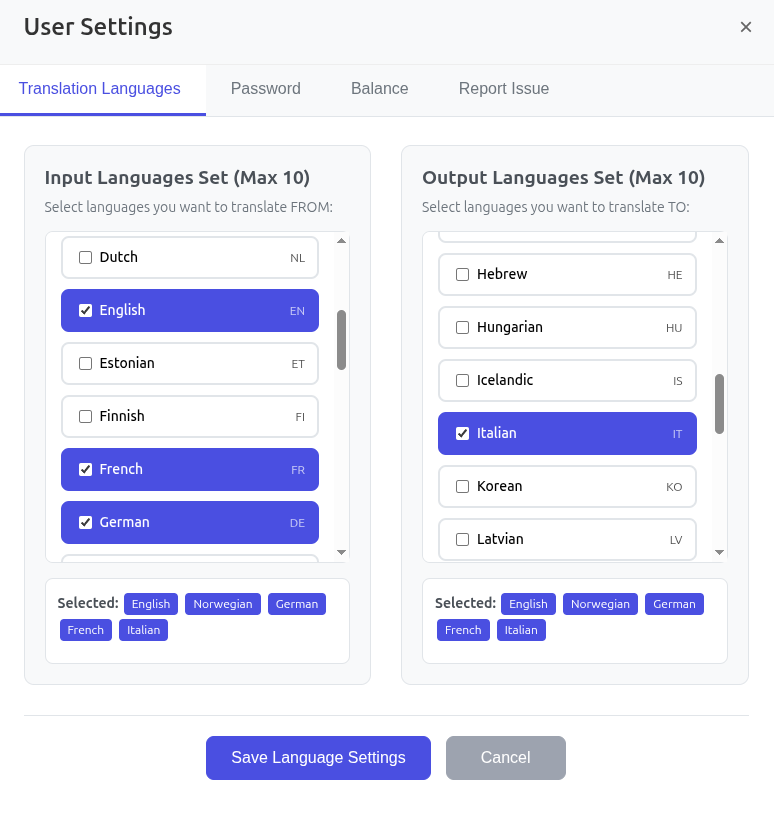Tick the Finnish input language checkbox

click(86, 416)
